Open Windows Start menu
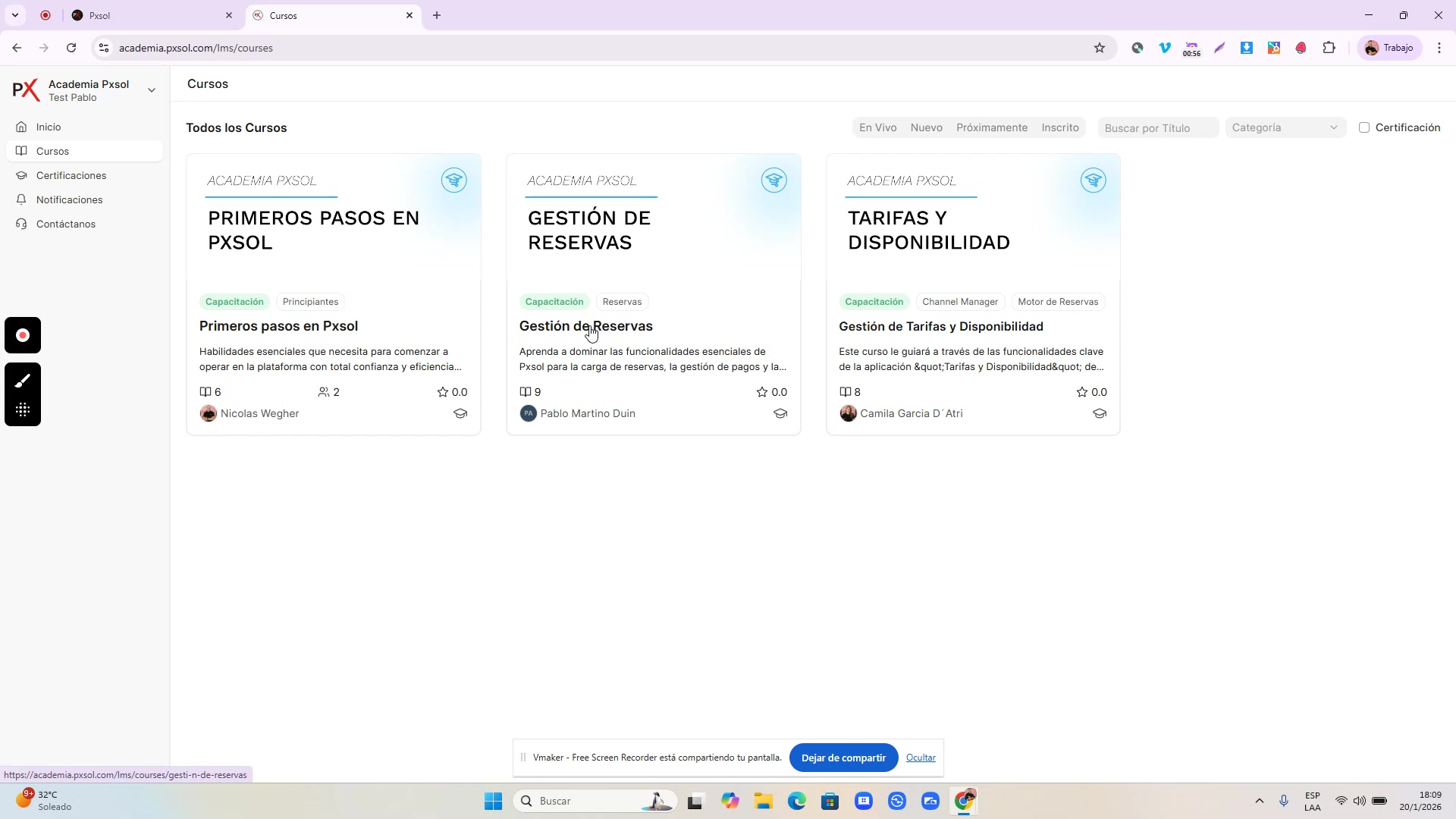This screenshot has height=819, width=1456. pyautogui.click(x=493, y=801)
